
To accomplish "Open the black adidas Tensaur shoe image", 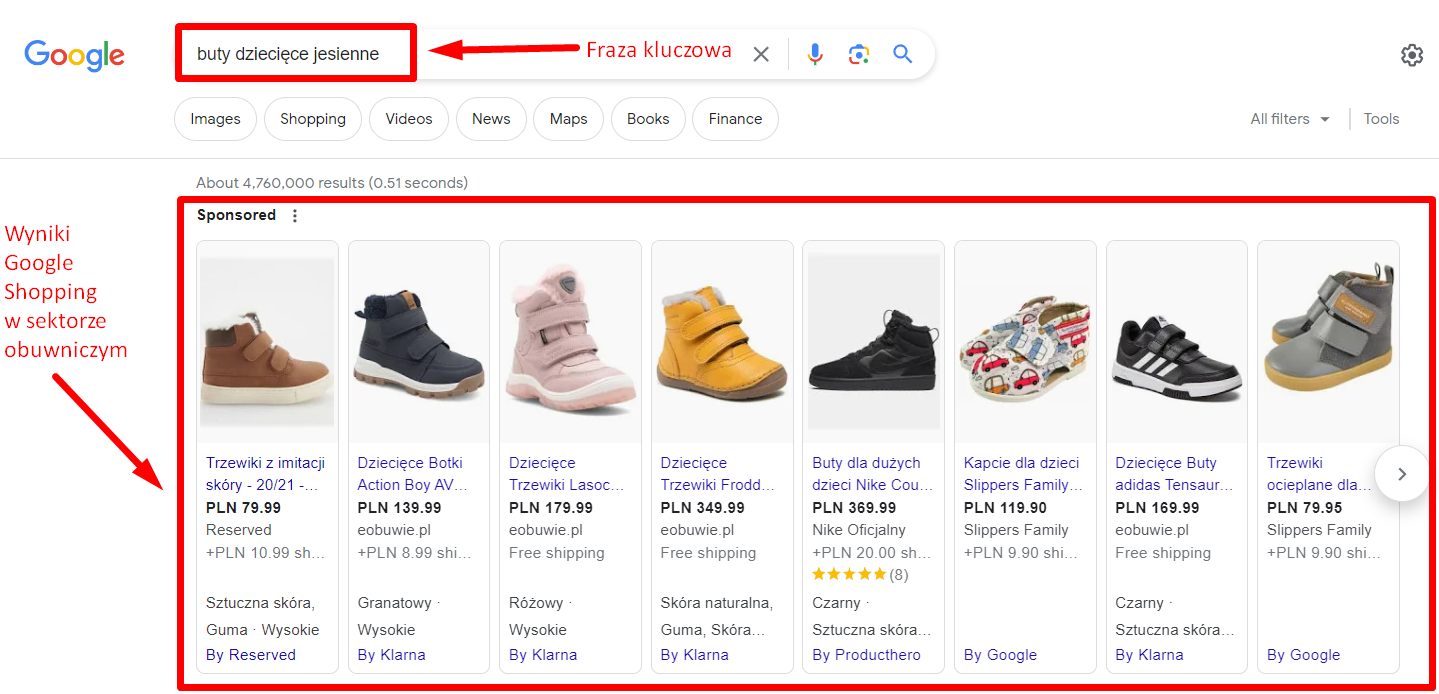I will (x=1177, y=342).
